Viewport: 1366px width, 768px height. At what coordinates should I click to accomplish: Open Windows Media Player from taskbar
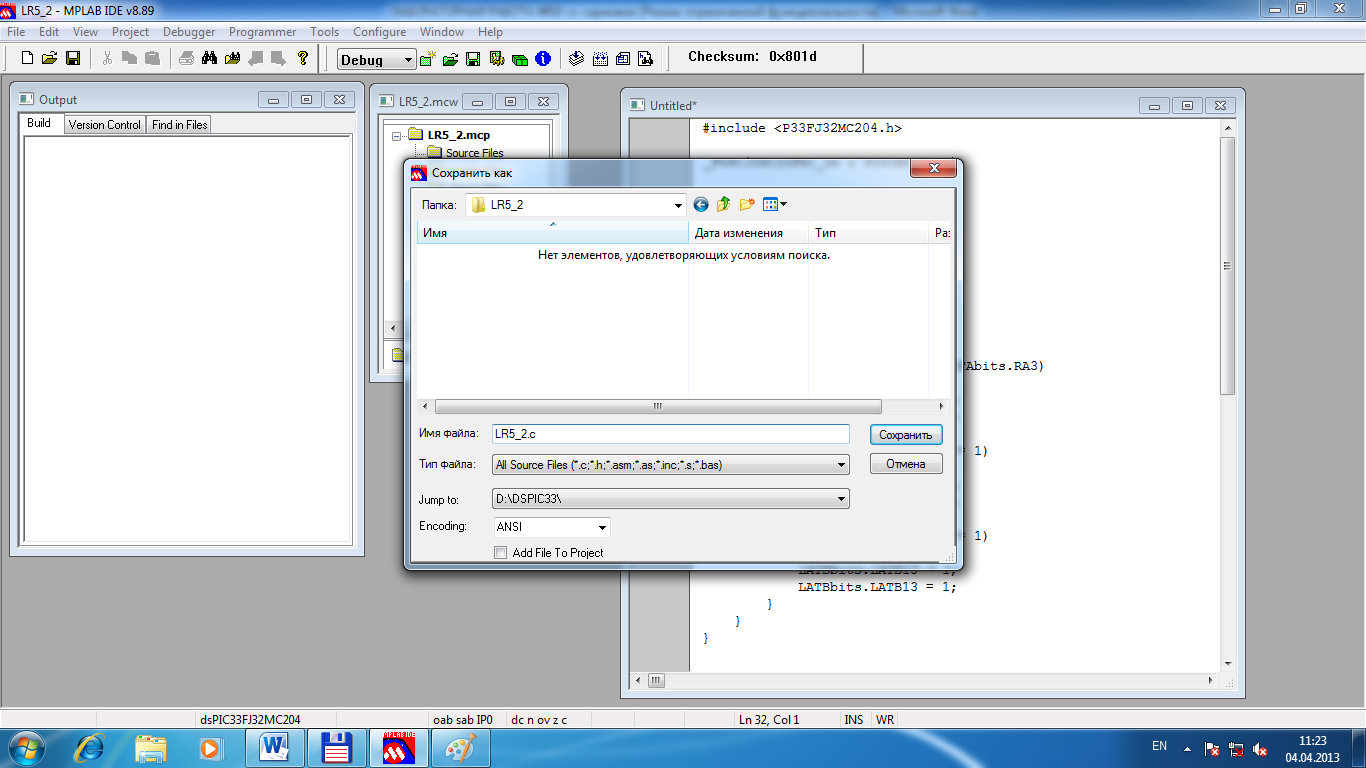click(x=211, y=747)
